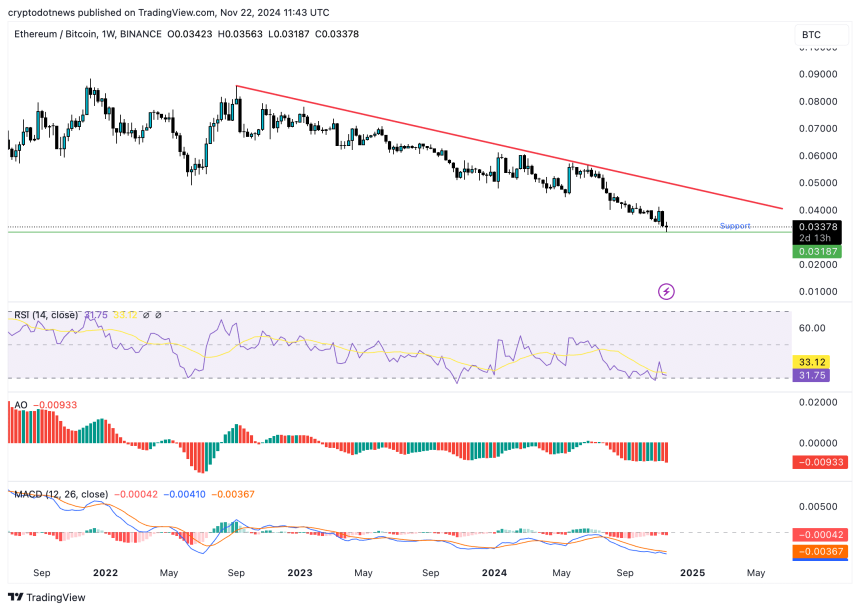
Task: Click the red -0.00042 MACD histogram tag
Action: [x=819, y=535]
